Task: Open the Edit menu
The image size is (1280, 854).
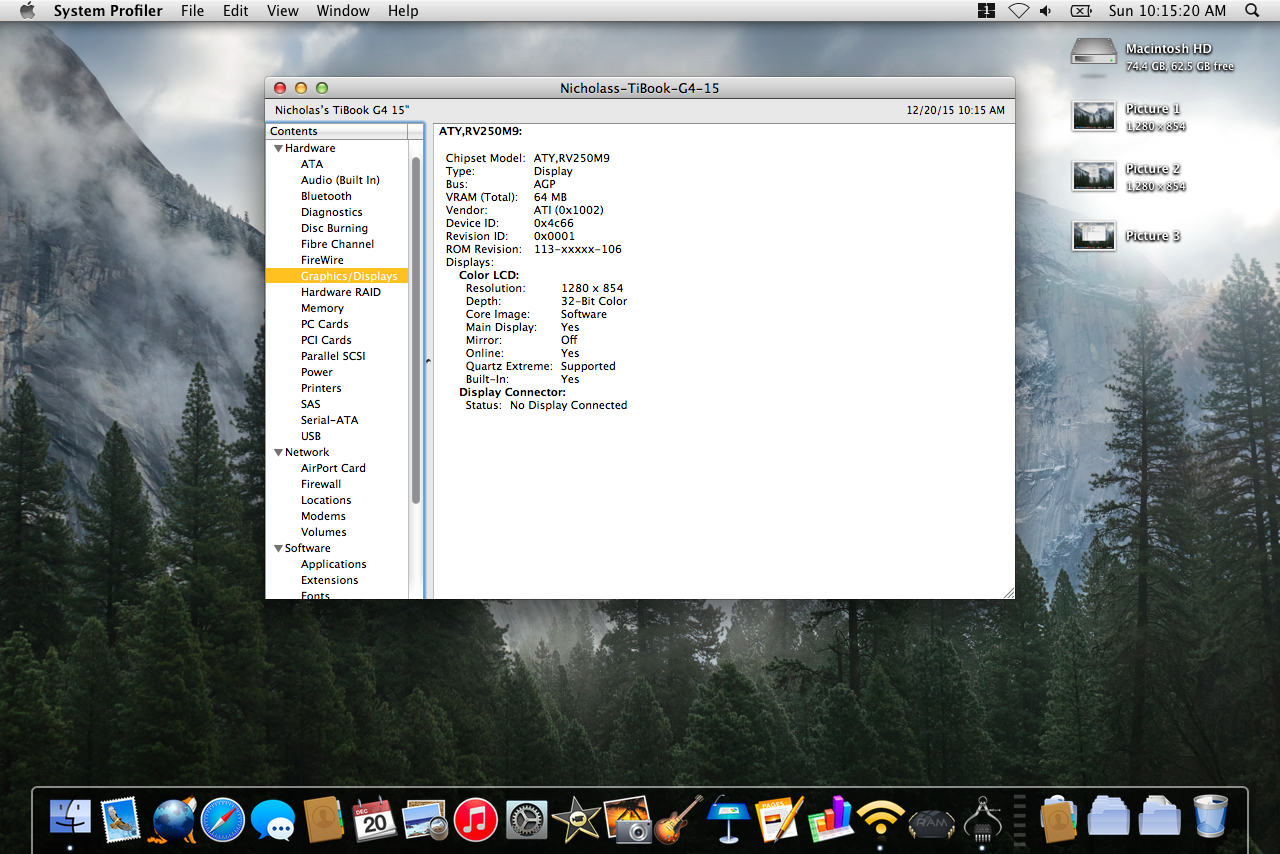Action: tap(236, 11)
